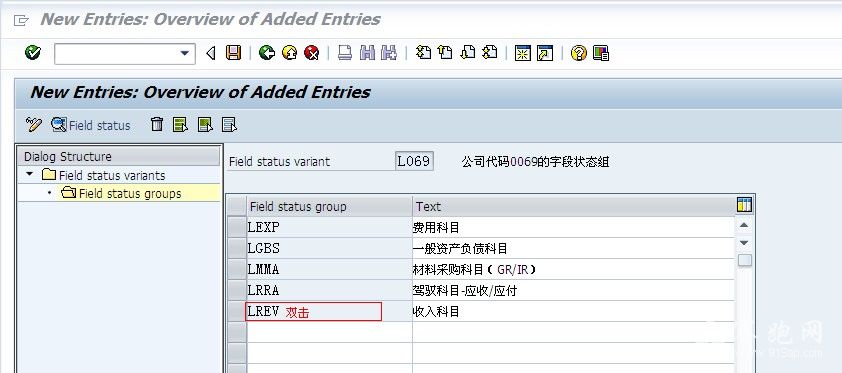Go to the last page icon
Screen dimensions: 842x373
[489, 52]
